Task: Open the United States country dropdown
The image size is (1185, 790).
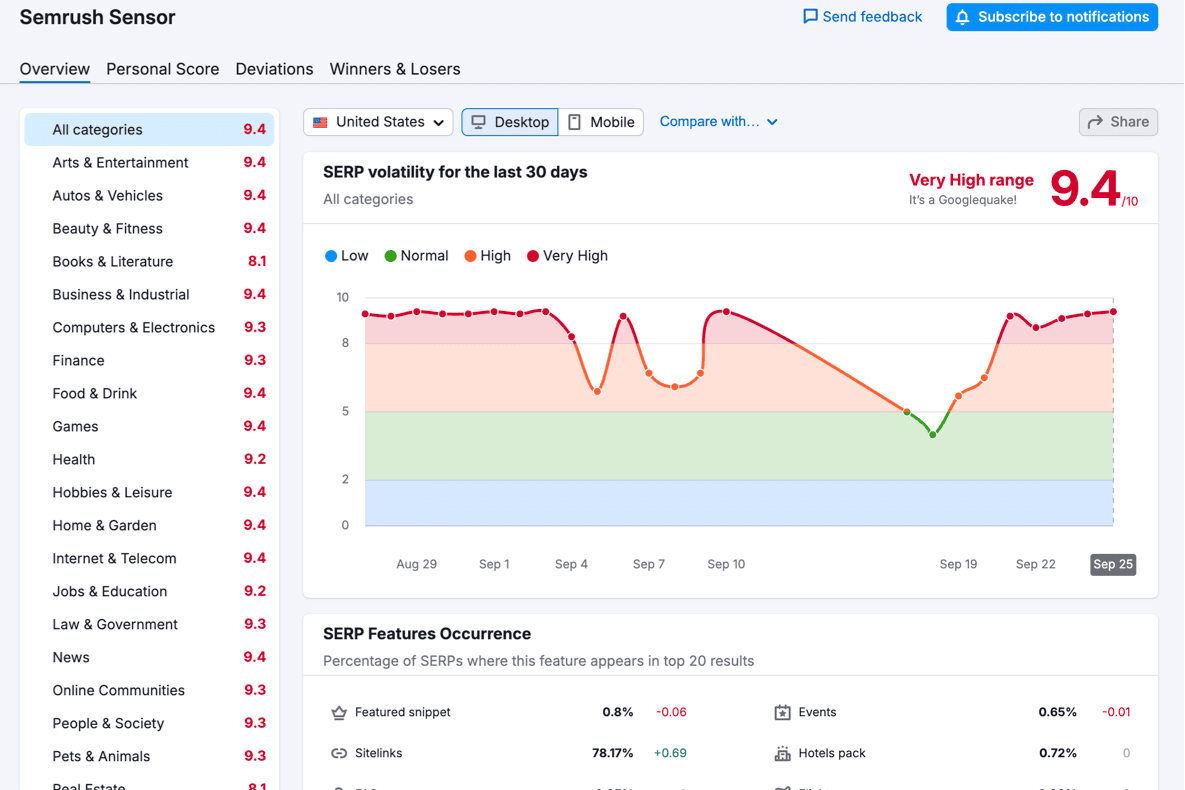Action: [378, 122]
